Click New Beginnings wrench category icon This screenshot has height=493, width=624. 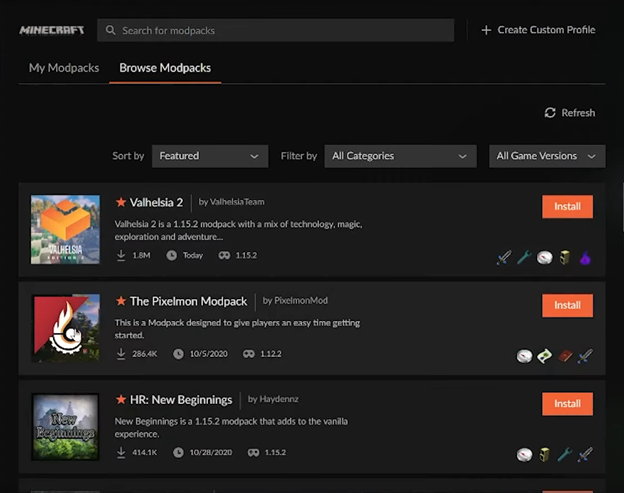(565, 454)
